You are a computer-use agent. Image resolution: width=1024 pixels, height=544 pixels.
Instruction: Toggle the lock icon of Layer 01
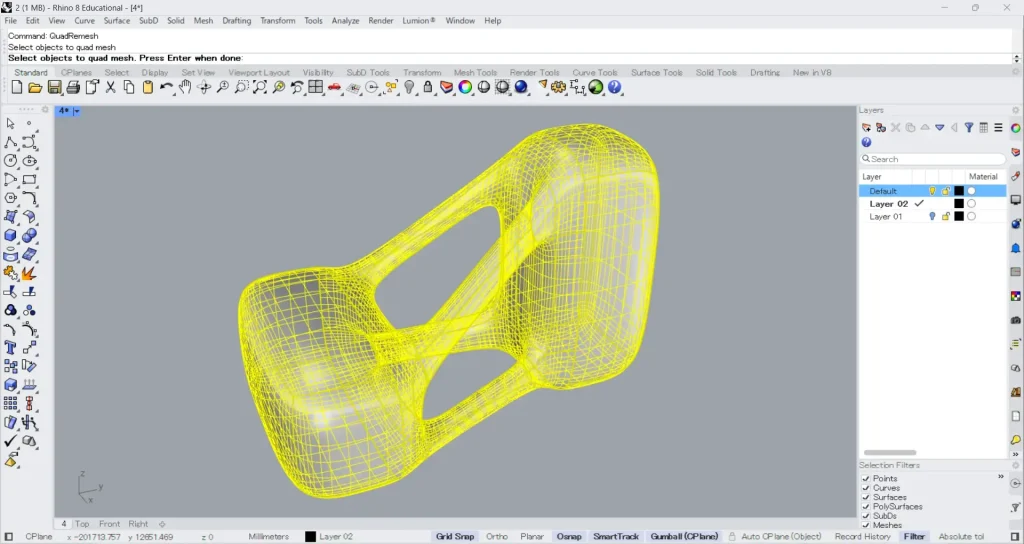coord(946,217)
